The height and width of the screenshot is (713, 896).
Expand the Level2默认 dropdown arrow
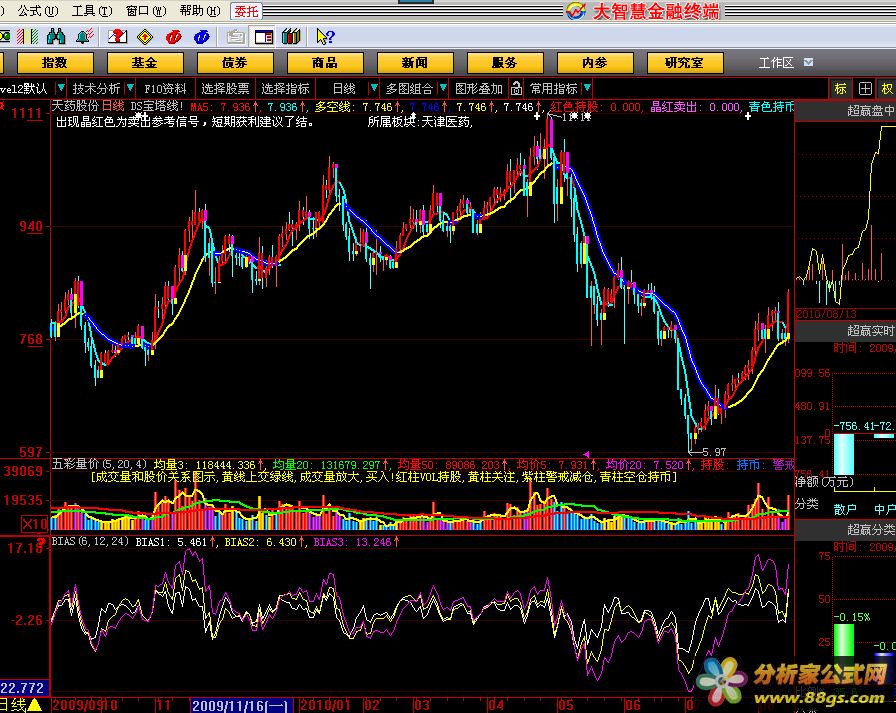coord(61,88)
